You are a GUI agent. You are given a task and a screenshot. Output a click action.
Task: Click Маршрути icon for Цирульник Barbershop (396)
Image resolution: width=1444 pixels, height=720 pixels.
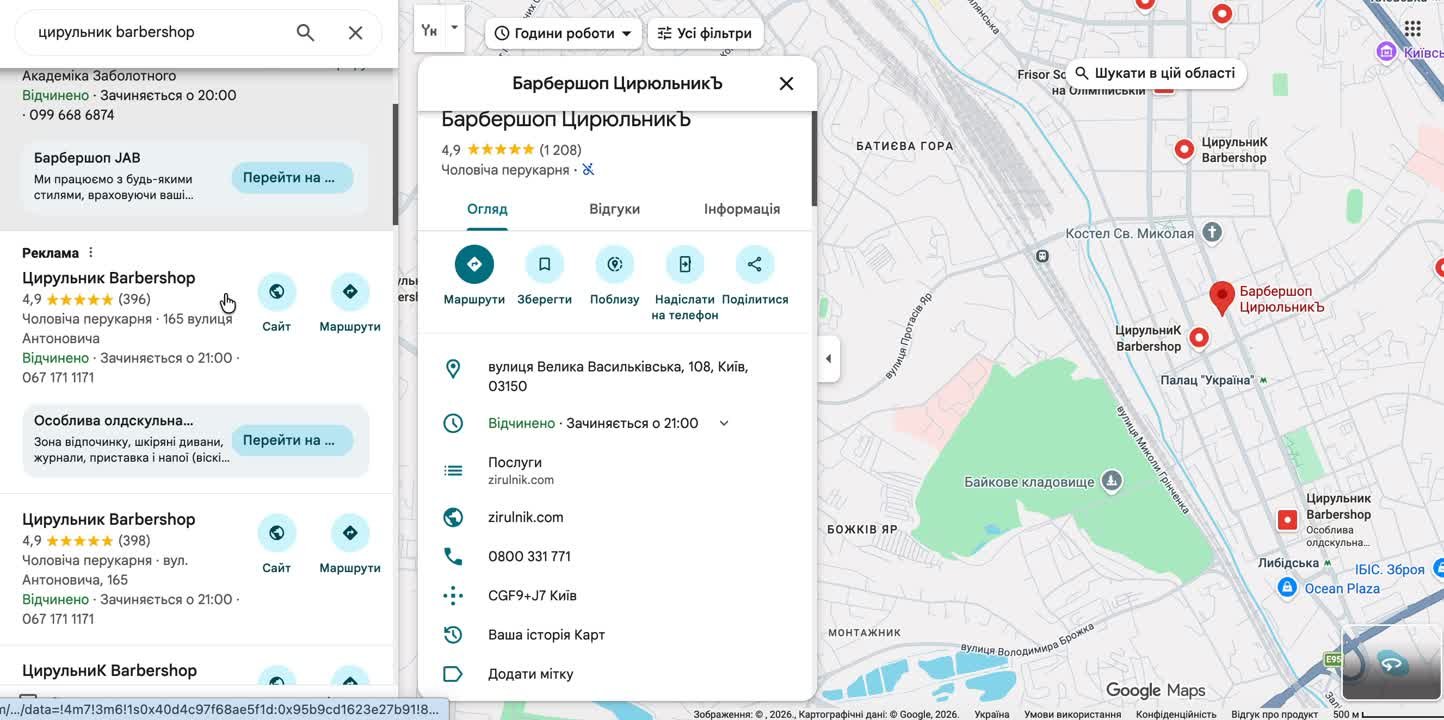(x=350, y=292)
